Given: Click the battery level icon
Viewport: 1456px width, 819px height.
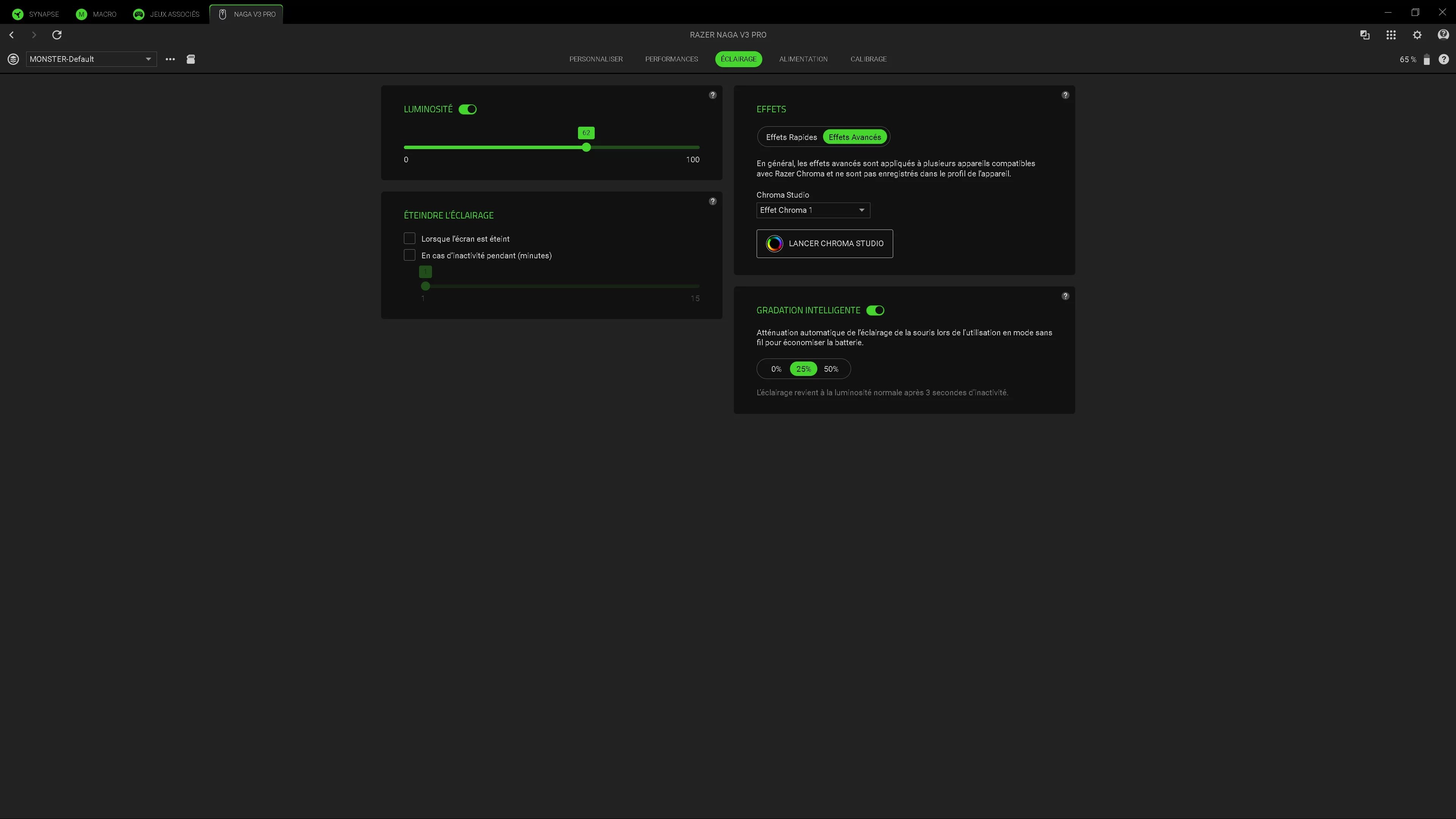Looking at the screenshot, I should point(1427,59).
